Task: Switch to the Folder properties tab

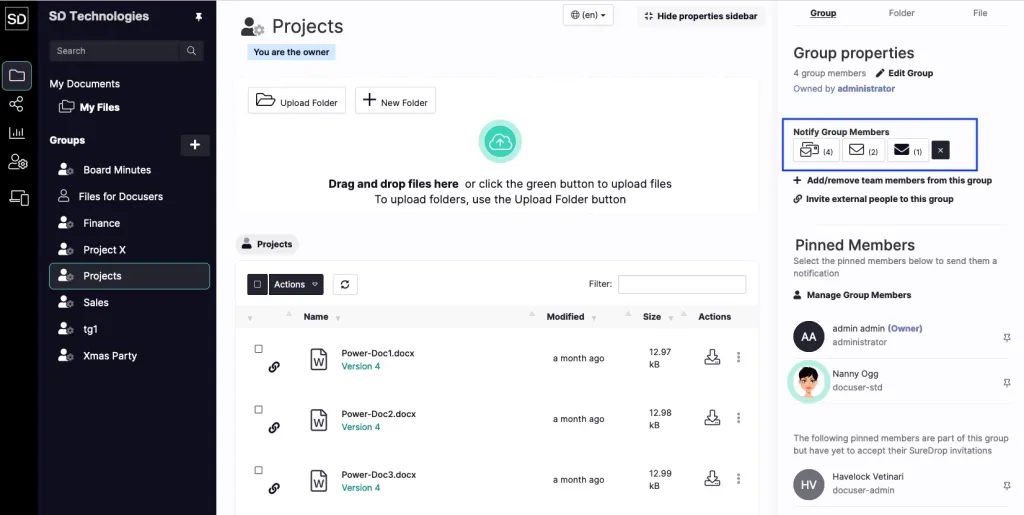Action: [901, 13]
